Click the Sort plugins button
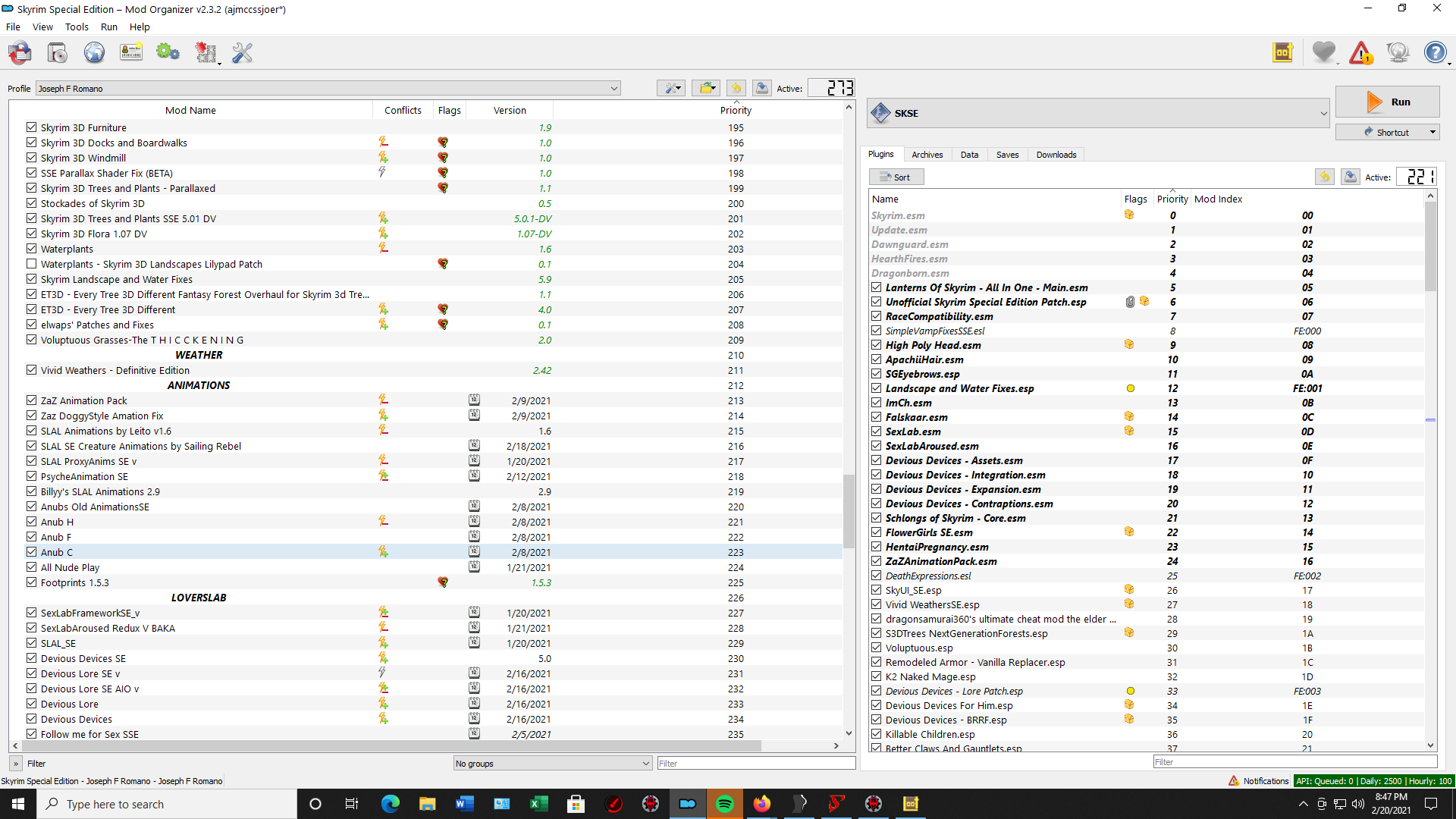 (896, 177)
